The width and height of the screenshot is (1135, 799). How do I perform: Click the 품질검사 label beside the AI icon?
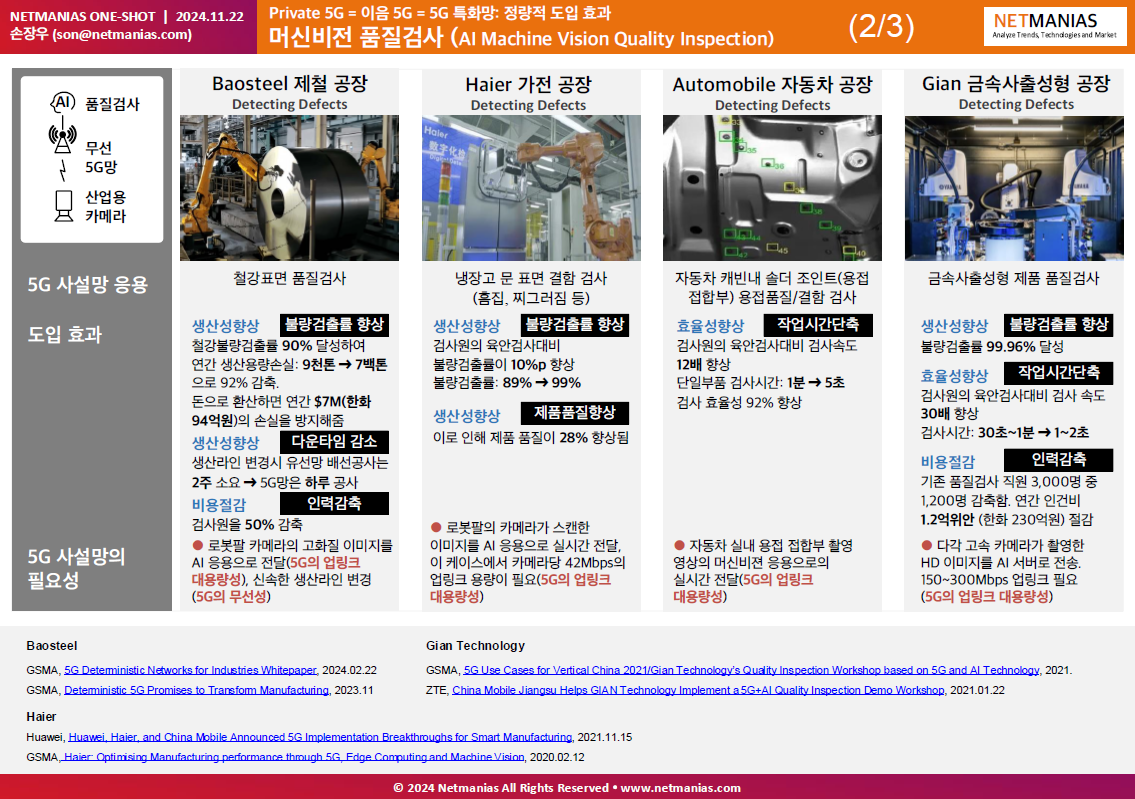click(x=112, y=104)
